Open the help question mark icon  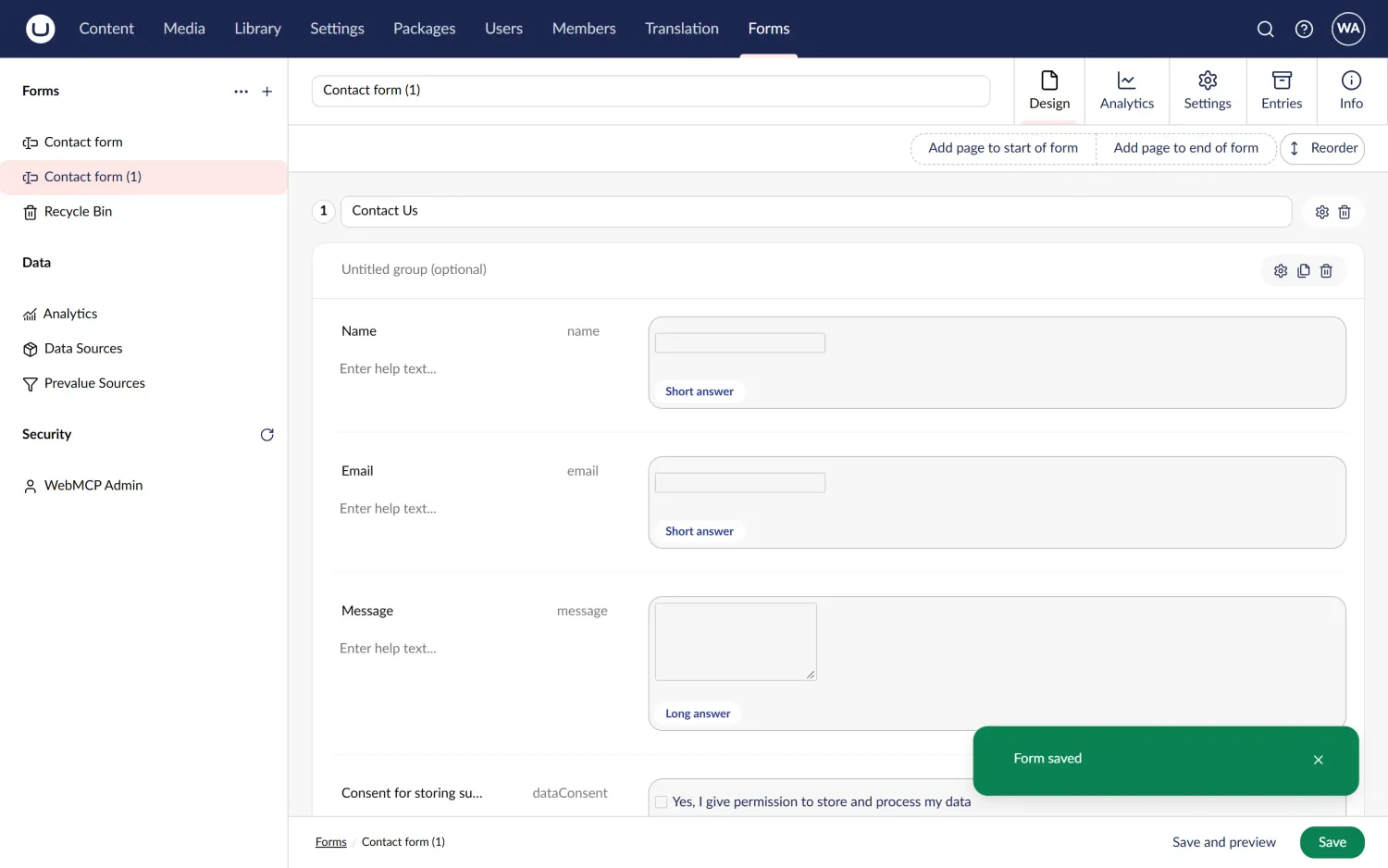pyautogui.click(x=1304, y=29)
